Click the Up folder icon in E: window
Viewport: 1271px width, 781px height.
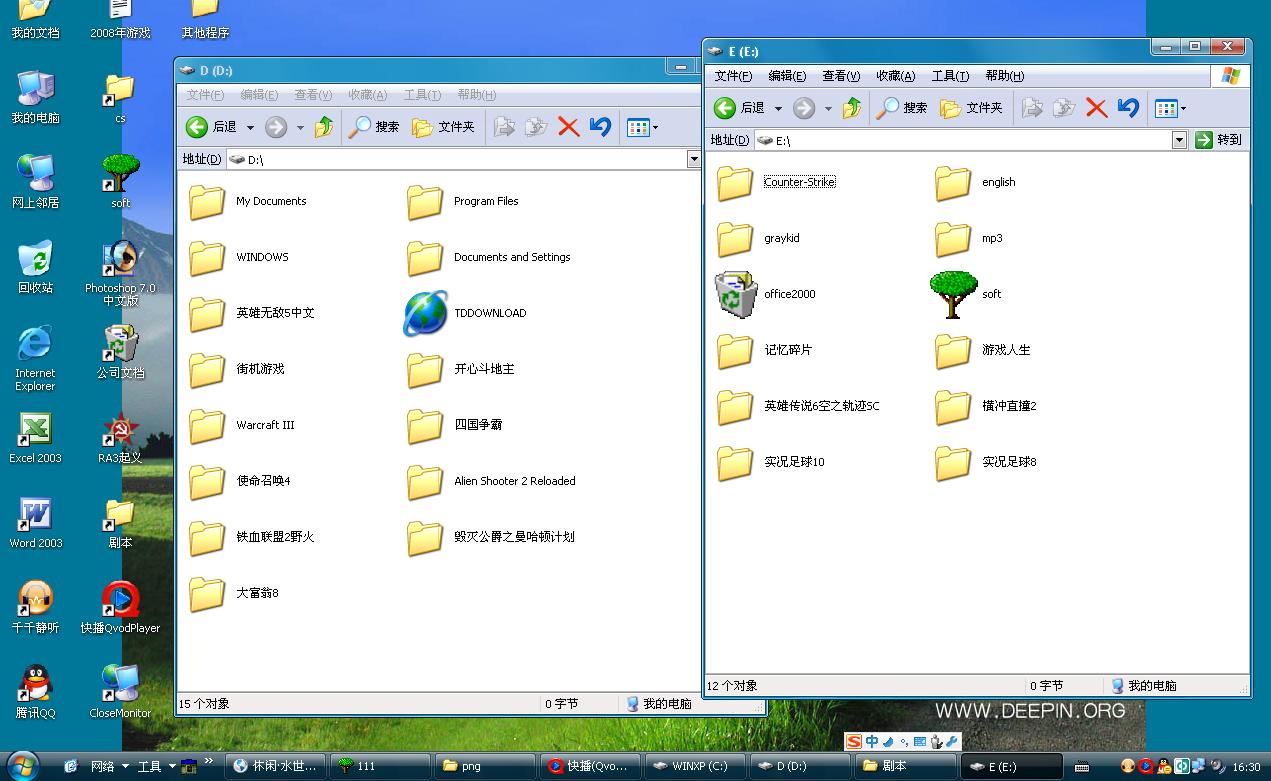tap(852, 108)
